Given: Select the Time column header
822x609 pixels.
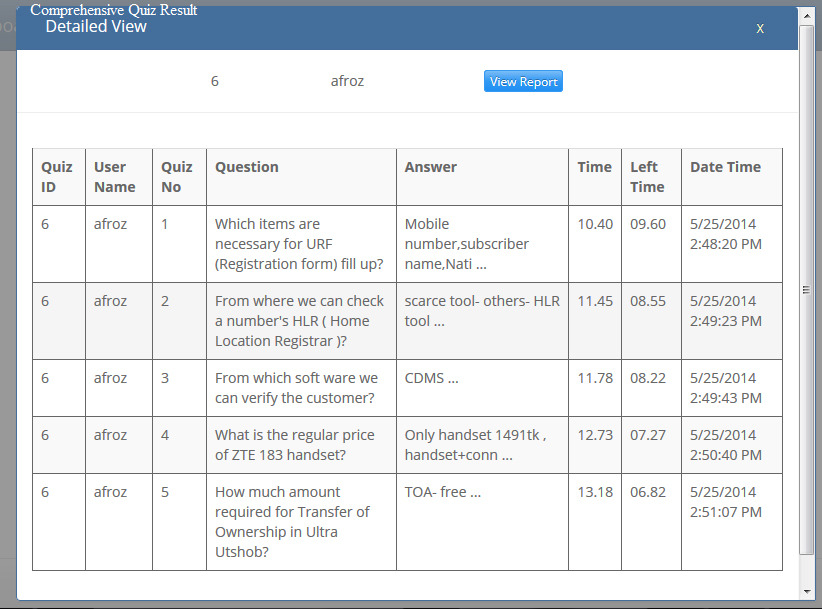Looking at the screenshot, I should tap(594, 167).
